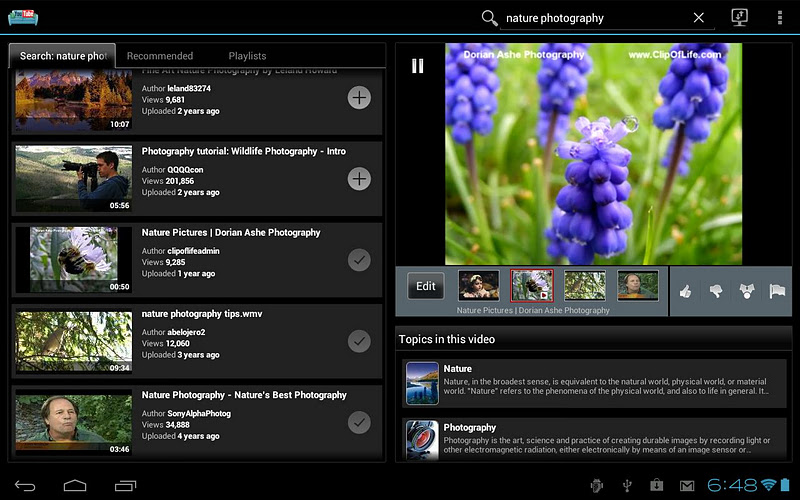Click the thumbs up like icon
Viewport: 800px width, 500px height.
pyautogui.click(x=686, y=291)
